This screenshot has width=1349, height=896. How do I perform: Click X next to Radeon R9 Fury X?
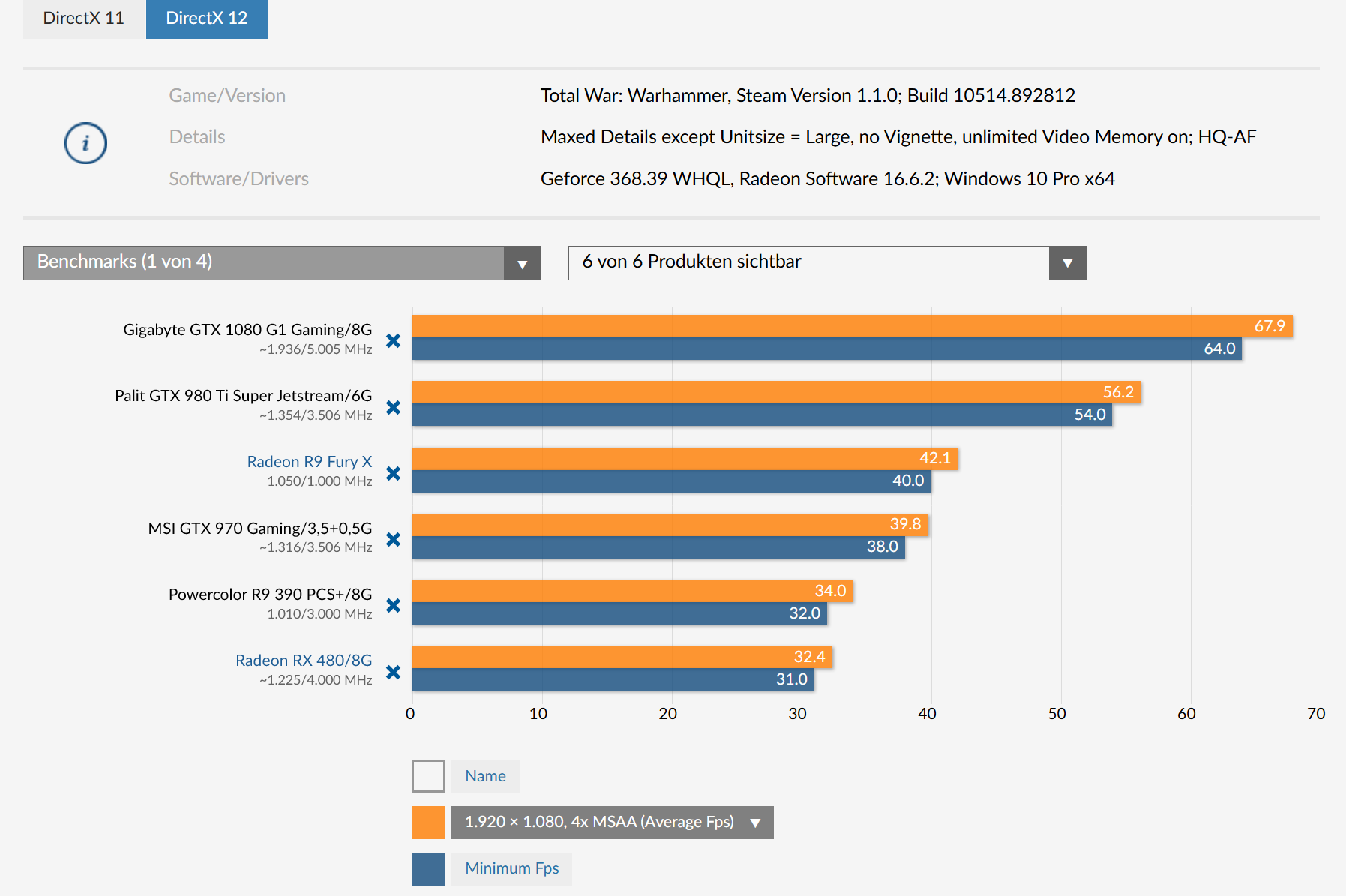[x=393, y=473]
